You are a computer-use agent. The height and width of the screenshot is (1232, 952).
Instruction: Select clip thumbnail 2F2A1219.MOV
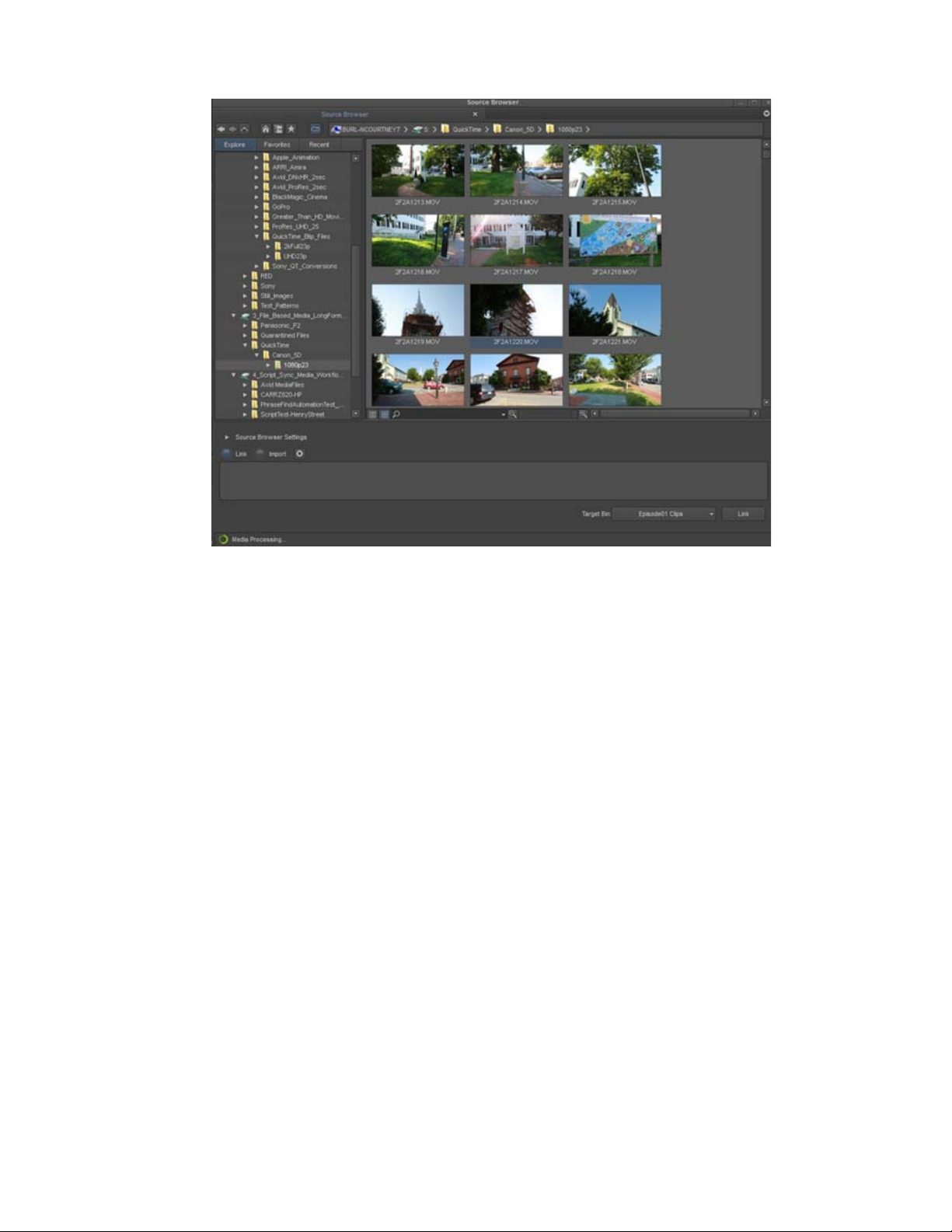click(x=417, y=310)
